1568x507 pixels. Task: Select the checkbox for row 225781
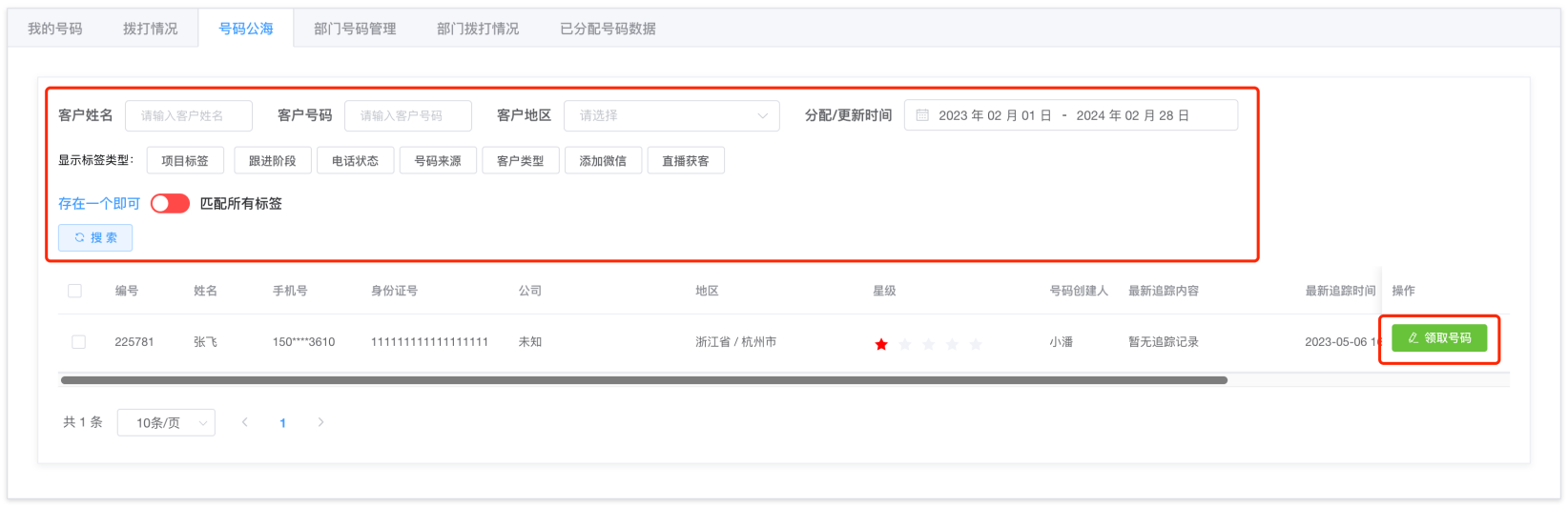click(78, 342)
